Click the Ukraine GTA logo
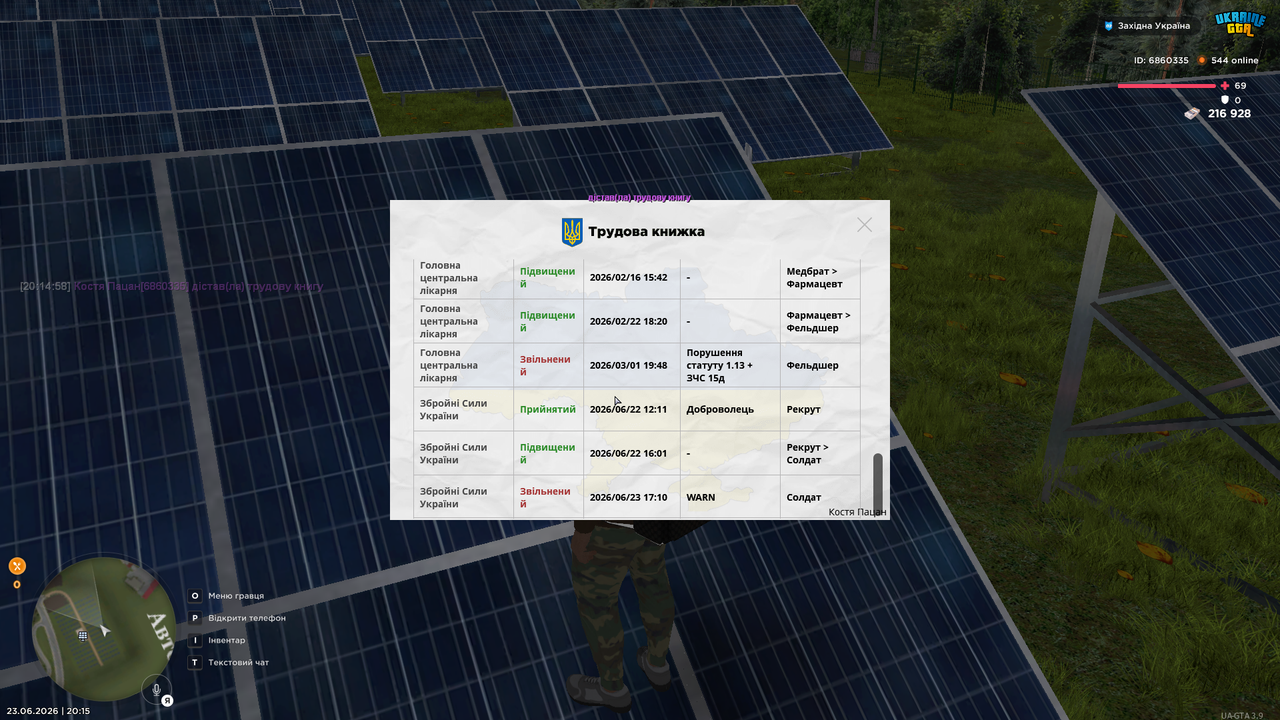Viewport: 1280px width, 720px height. (1240, 24)
